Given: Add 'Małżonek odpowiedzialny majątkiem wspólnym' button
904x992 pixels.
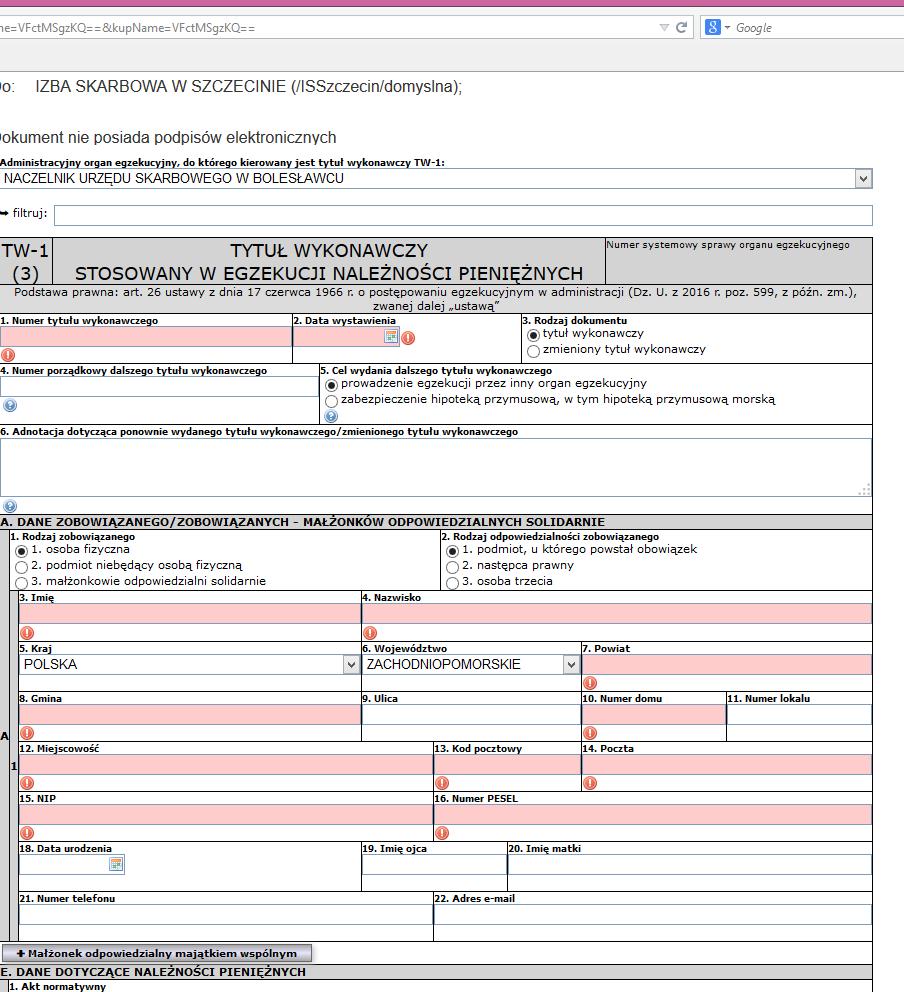Looking at the screenshot, I should coord(157,953).
